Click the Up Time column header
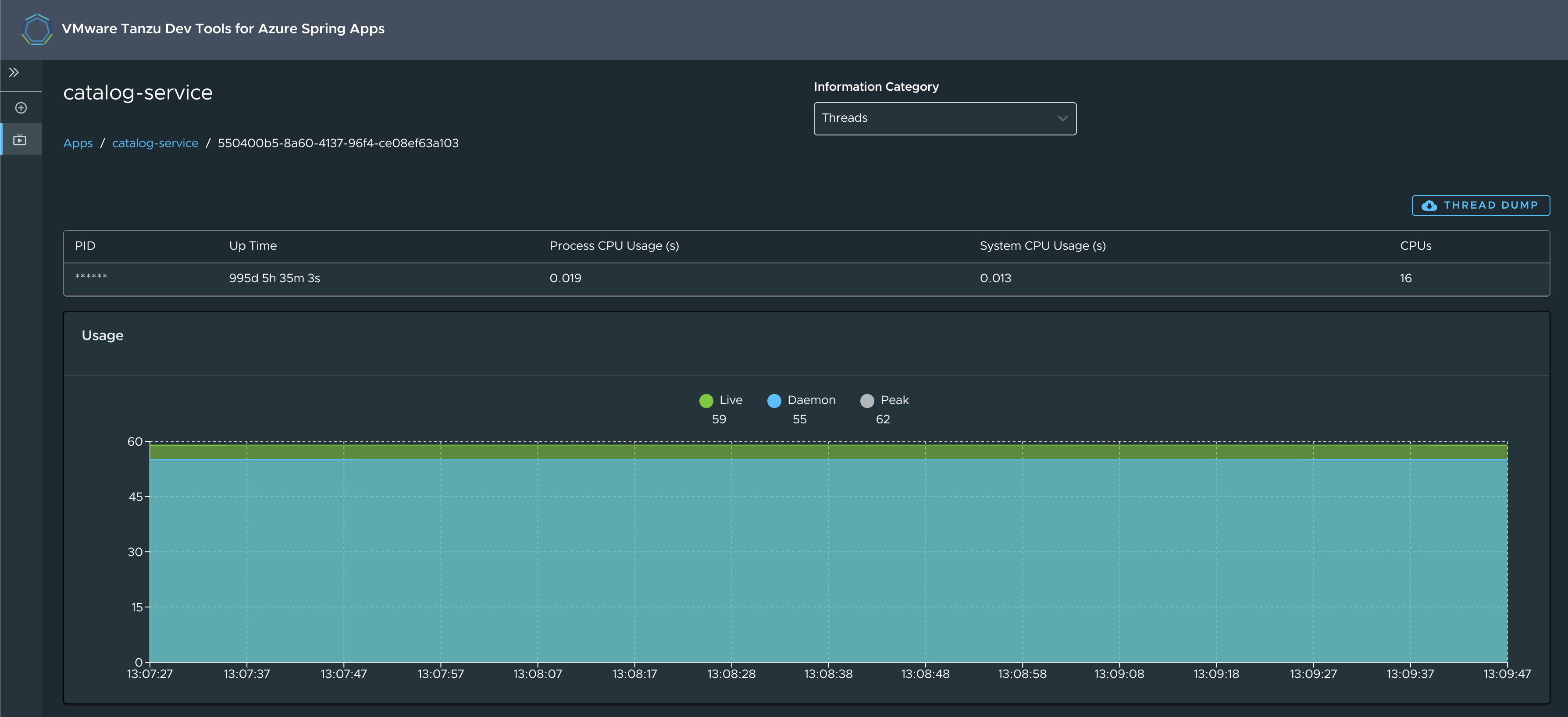Image resolution: width=1568 pixels, height=717 pixels. click(x=253, y=246)
